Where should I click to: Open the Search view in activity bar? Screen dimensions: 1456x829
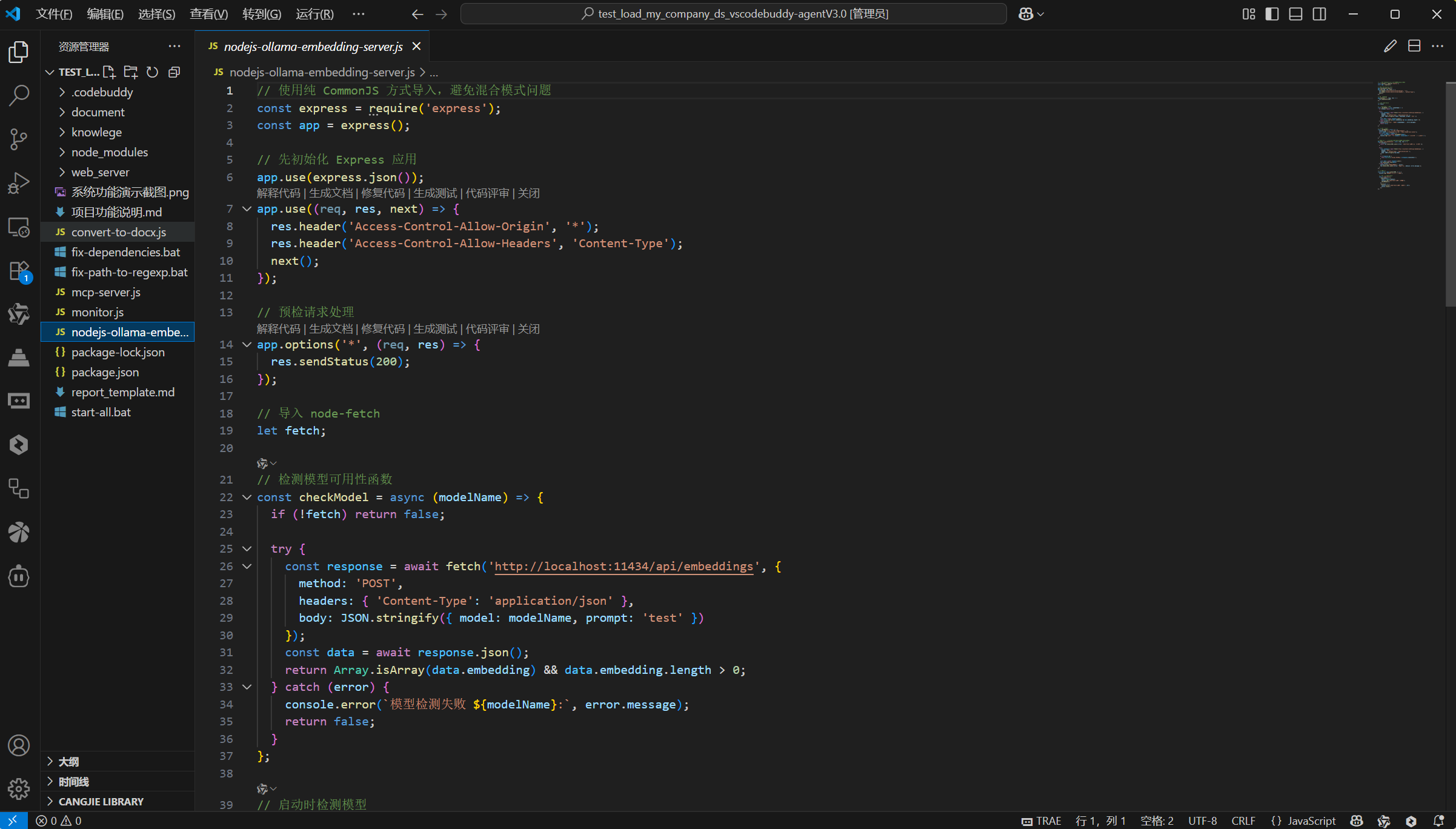point(19,95)
